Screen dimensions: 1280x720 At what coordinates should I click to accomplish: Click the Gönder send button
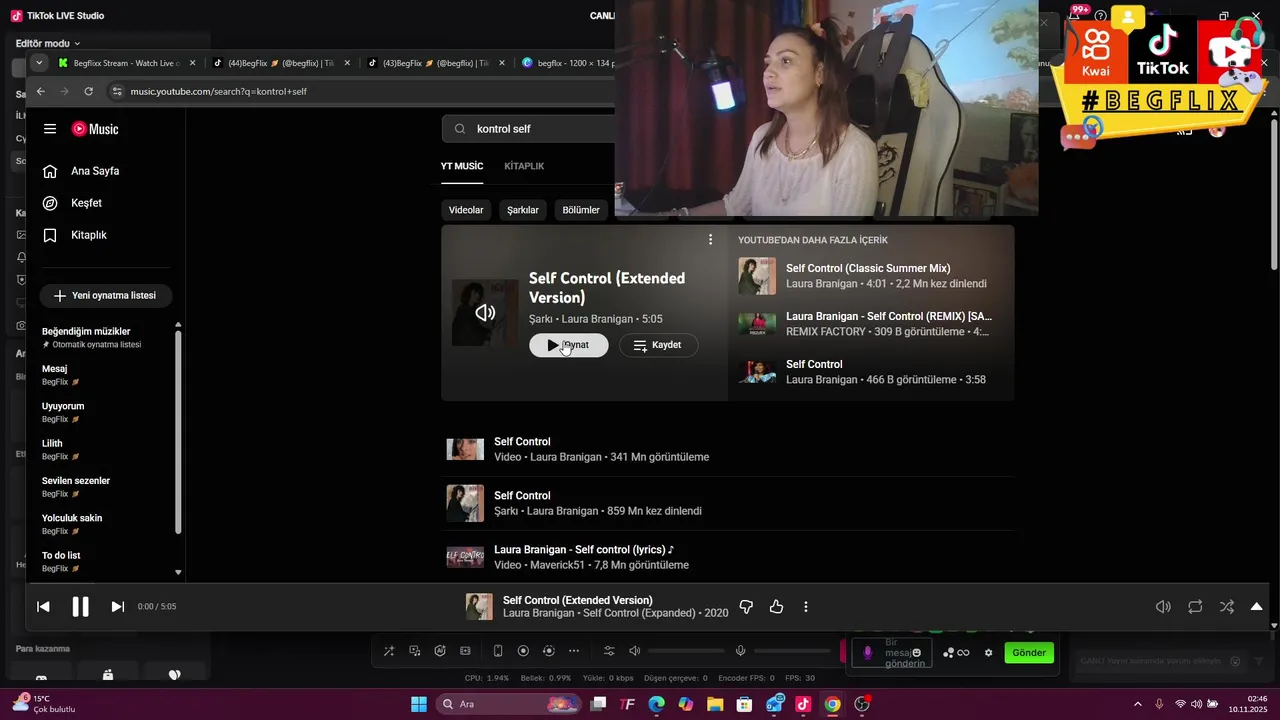click(1029, 653)
